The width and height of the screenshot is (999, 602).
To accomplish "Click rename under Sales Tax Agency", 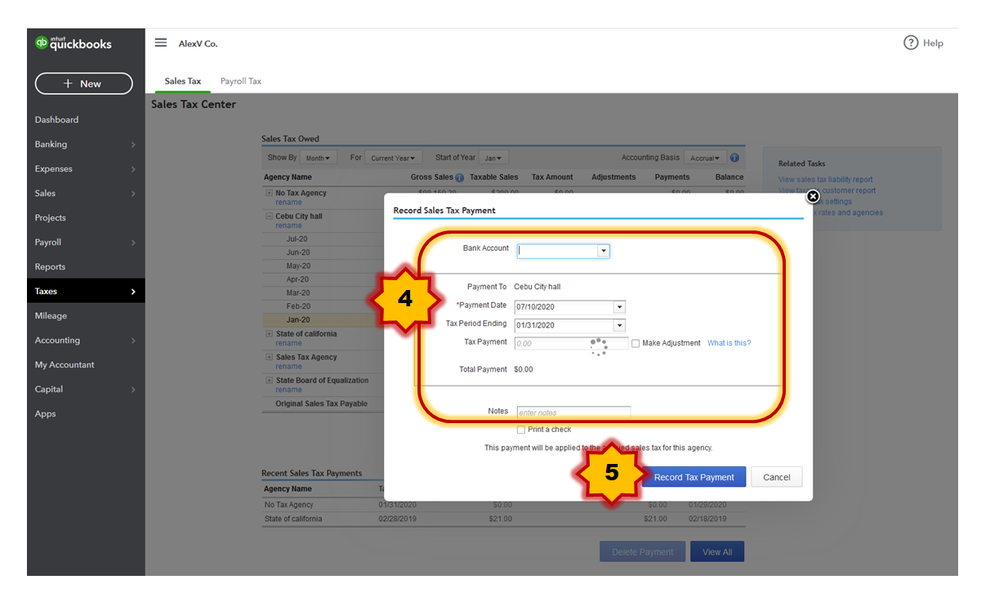I will pos(288,367).
